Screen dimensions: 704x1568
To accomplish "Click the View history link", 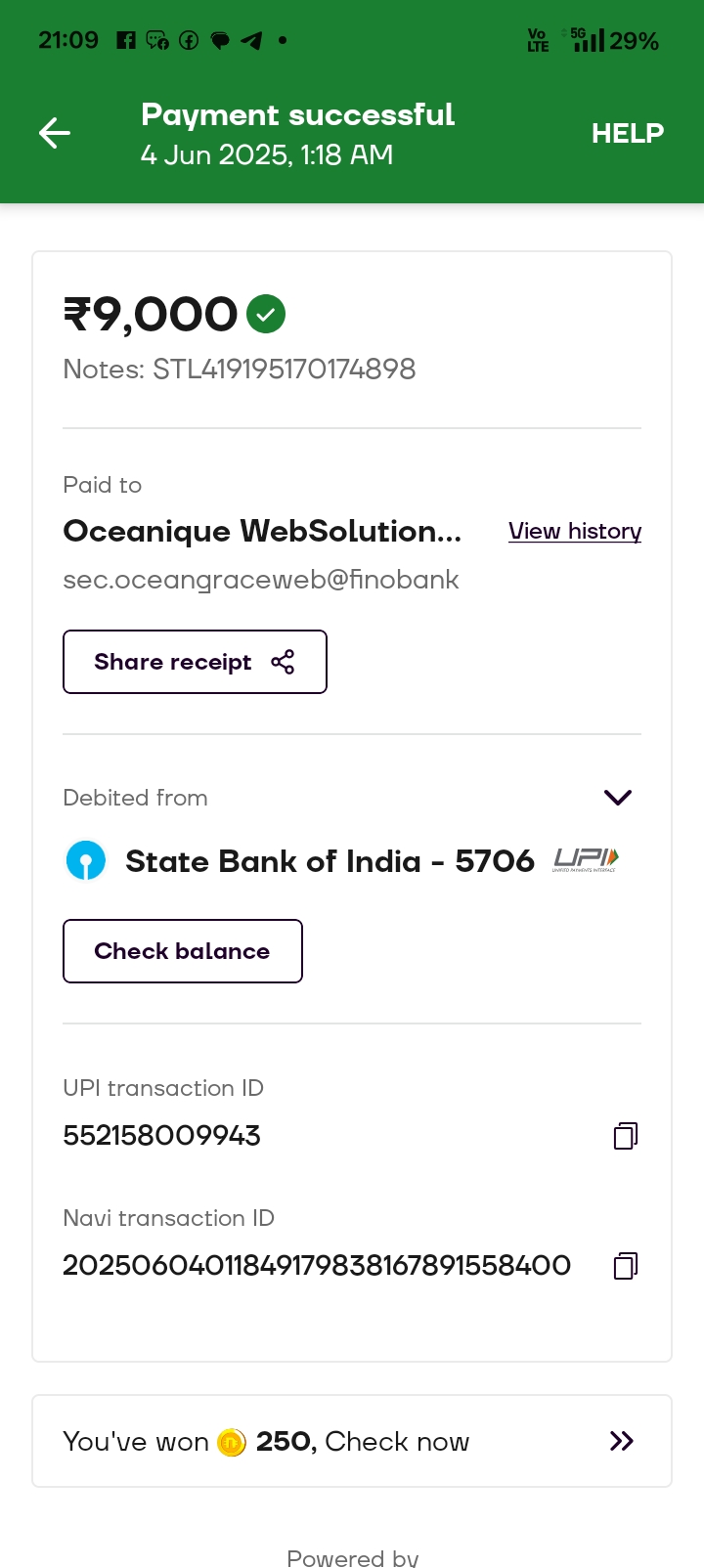I will tap(575, 531).
